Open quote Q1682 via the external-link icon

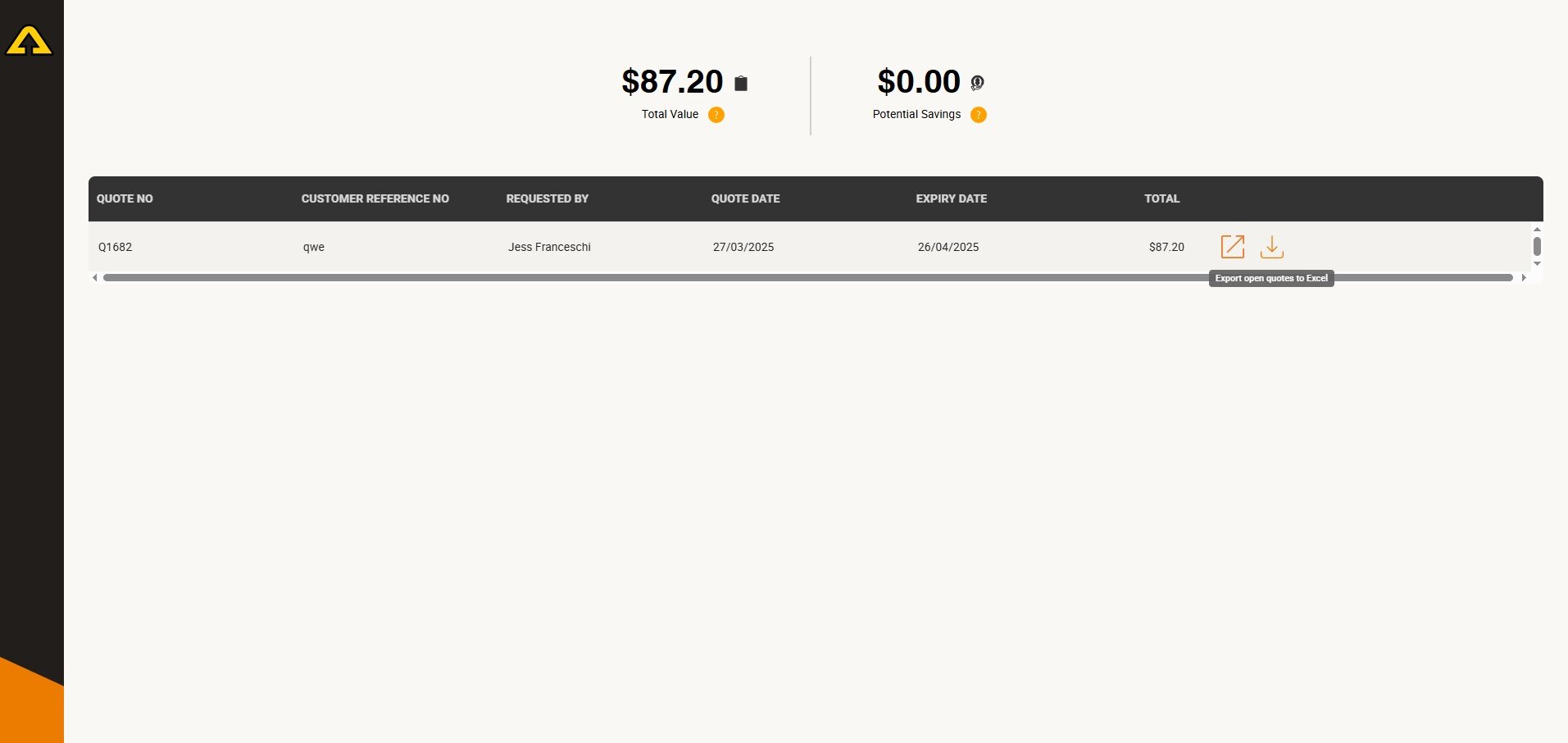[x=1232, y=247]
